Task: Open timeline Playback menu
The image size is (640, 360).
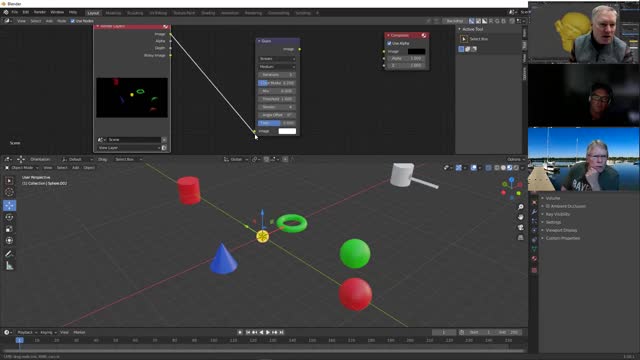Action: click(27, 333)
